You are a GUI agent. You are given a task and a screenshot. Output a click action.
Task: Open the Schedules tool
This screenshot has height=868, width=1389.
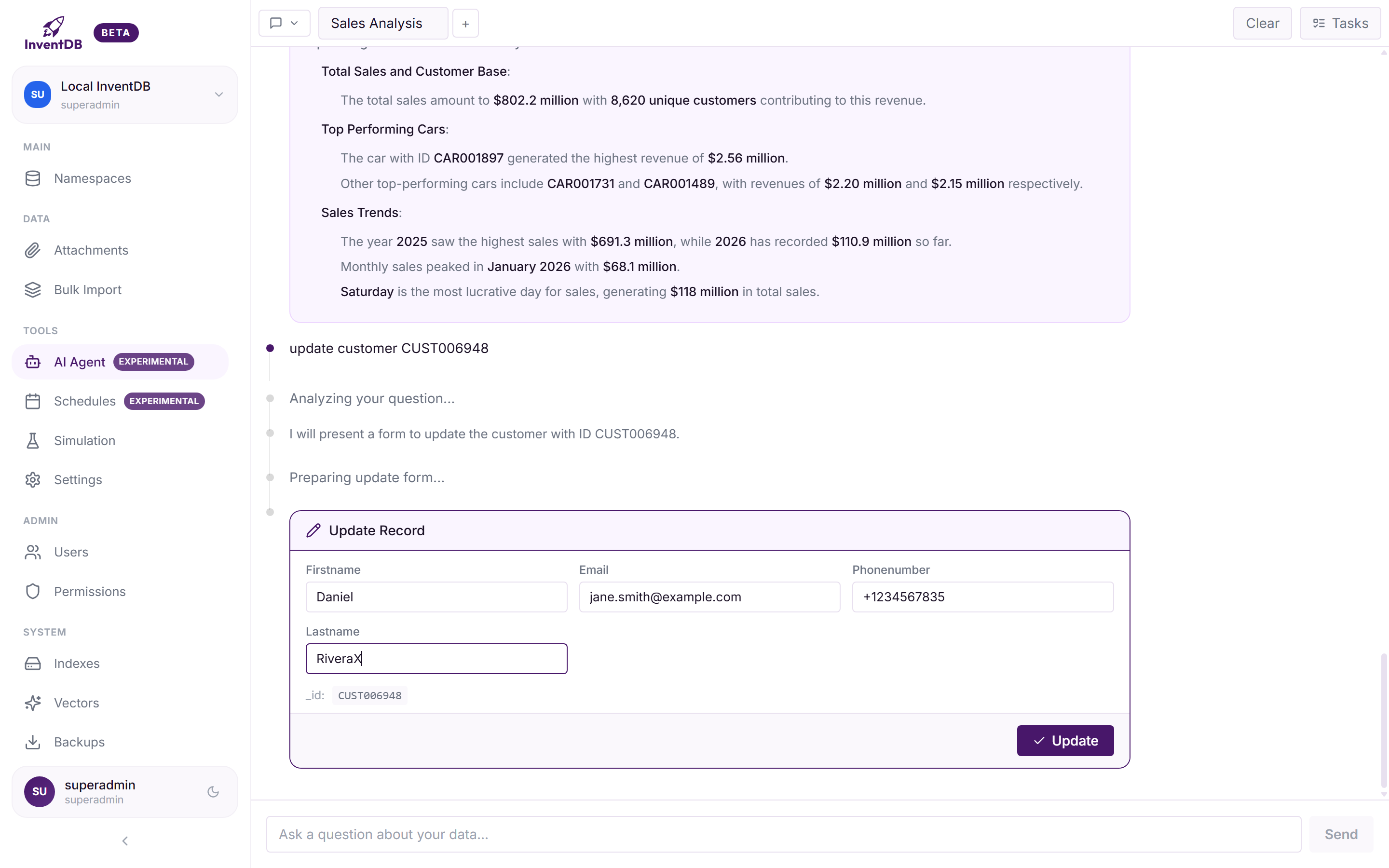click(84, 401)
